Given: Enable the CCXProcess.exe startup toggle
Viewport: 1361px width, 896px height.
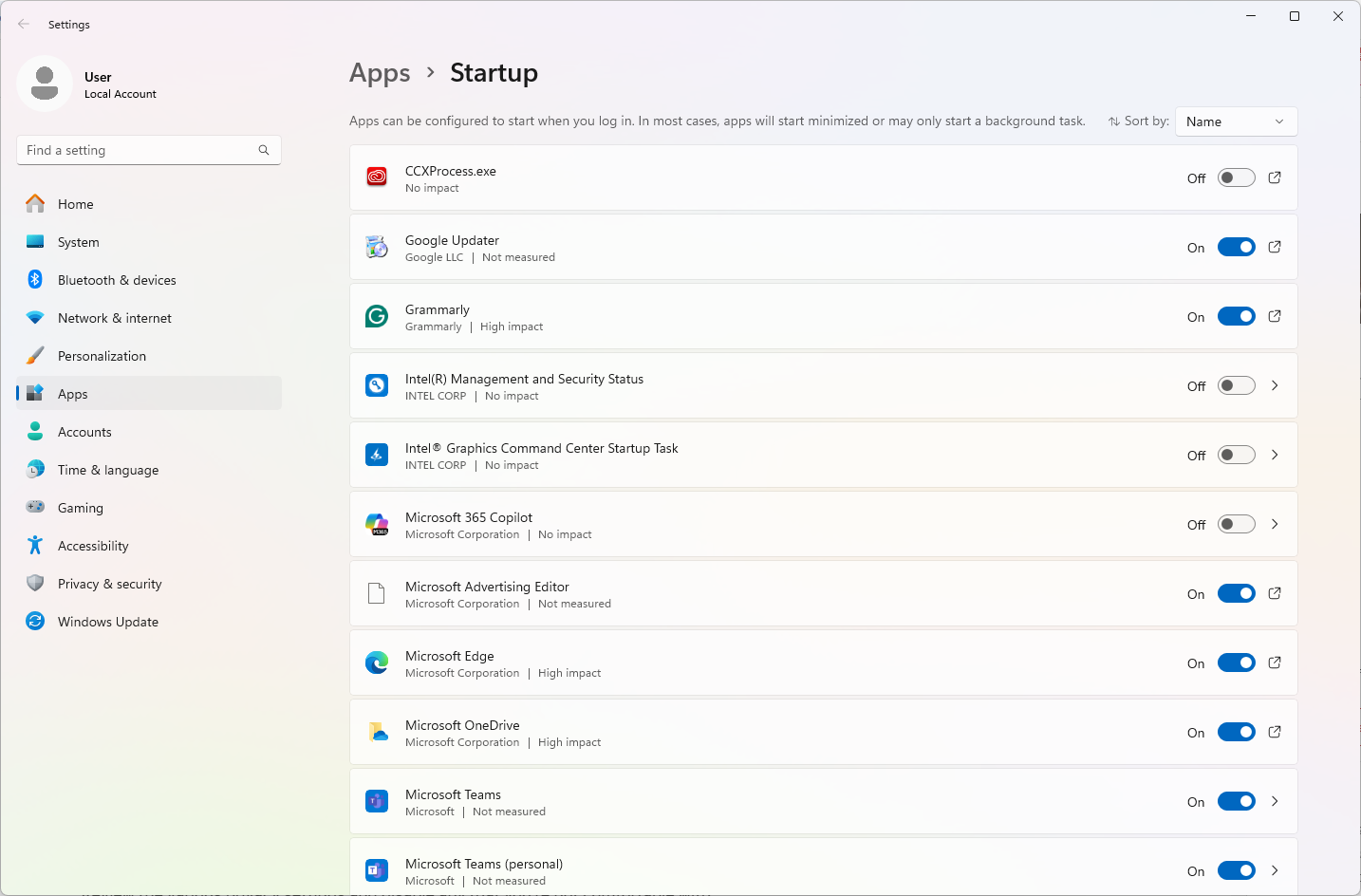Looking at the screenshot, I should (x=1237, y=177).
